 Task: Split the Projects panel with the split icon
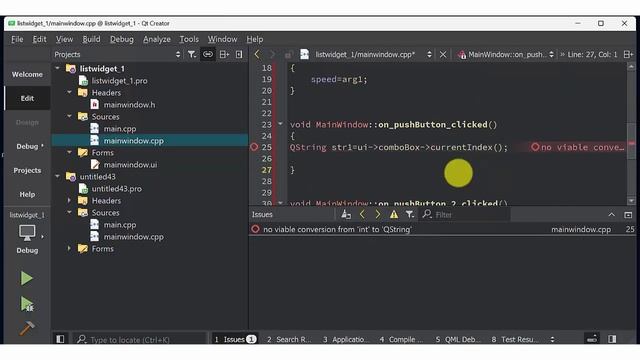pyautogui.click(x=224, y=54)
